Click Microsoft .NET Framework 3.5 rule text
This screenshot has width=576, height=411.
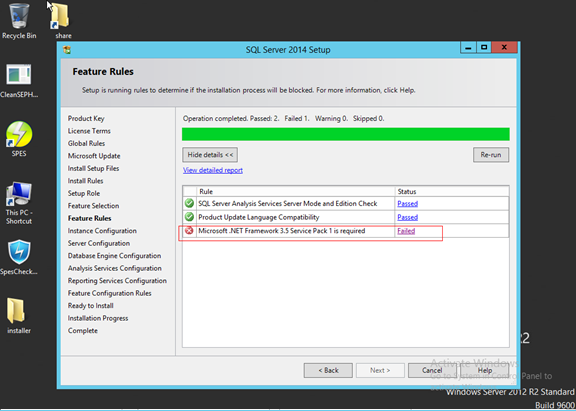pos(281,231)
